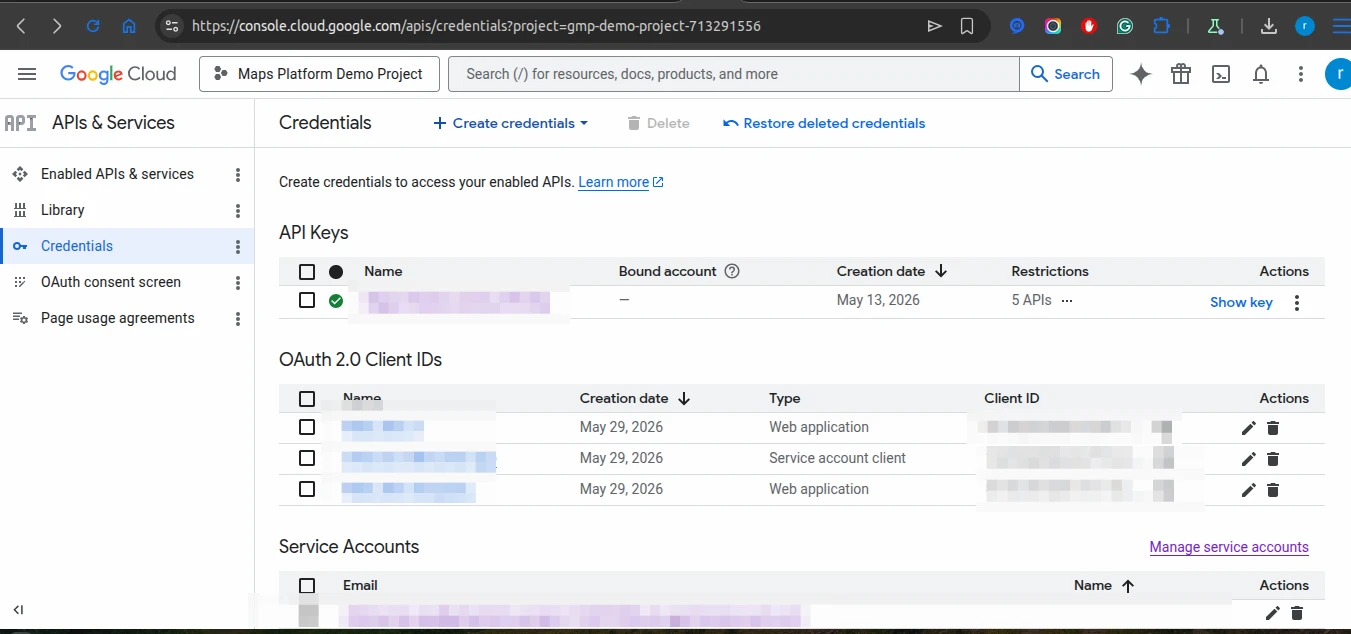The width and height of the screenshot is (1351, 634).
Task: Delete the service account row
Action: (x=1297, y=613)
